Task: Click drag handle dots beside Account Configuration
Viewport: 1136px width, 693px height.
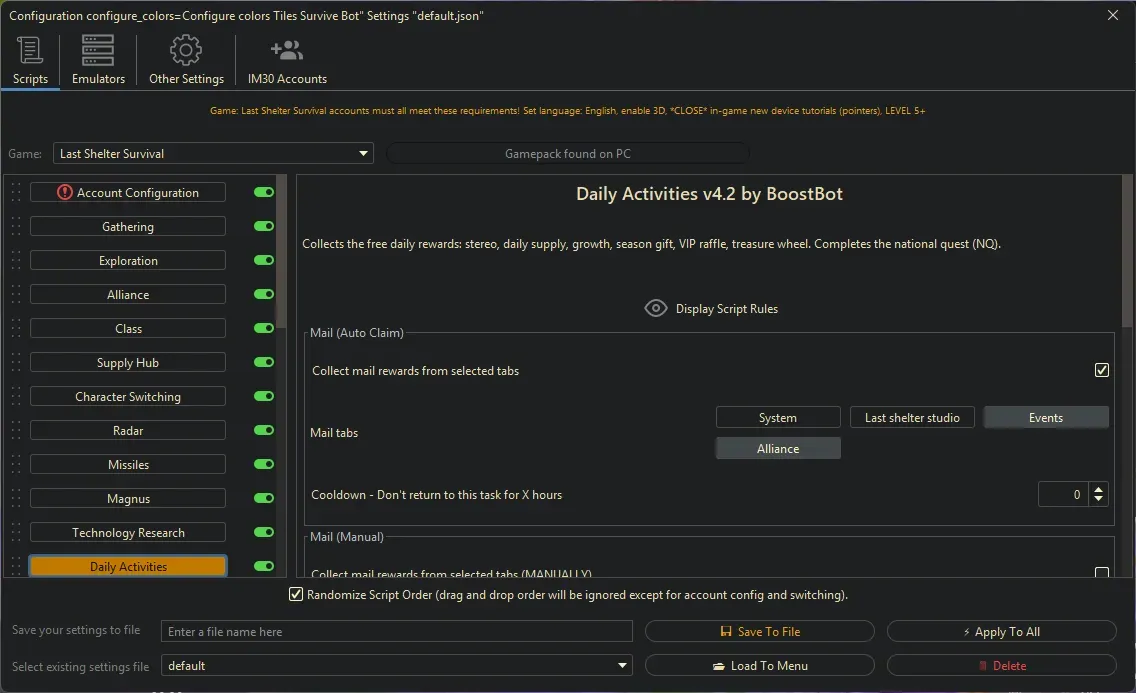Action: (16, 193)
